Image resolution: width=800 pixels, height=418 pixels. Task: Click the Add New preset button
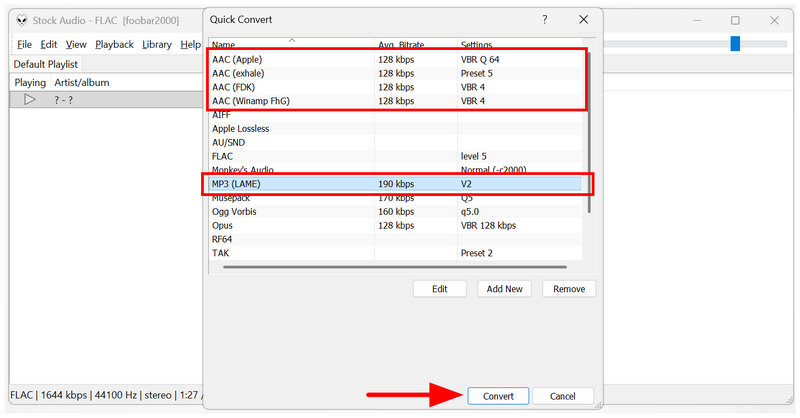(504, 289)
